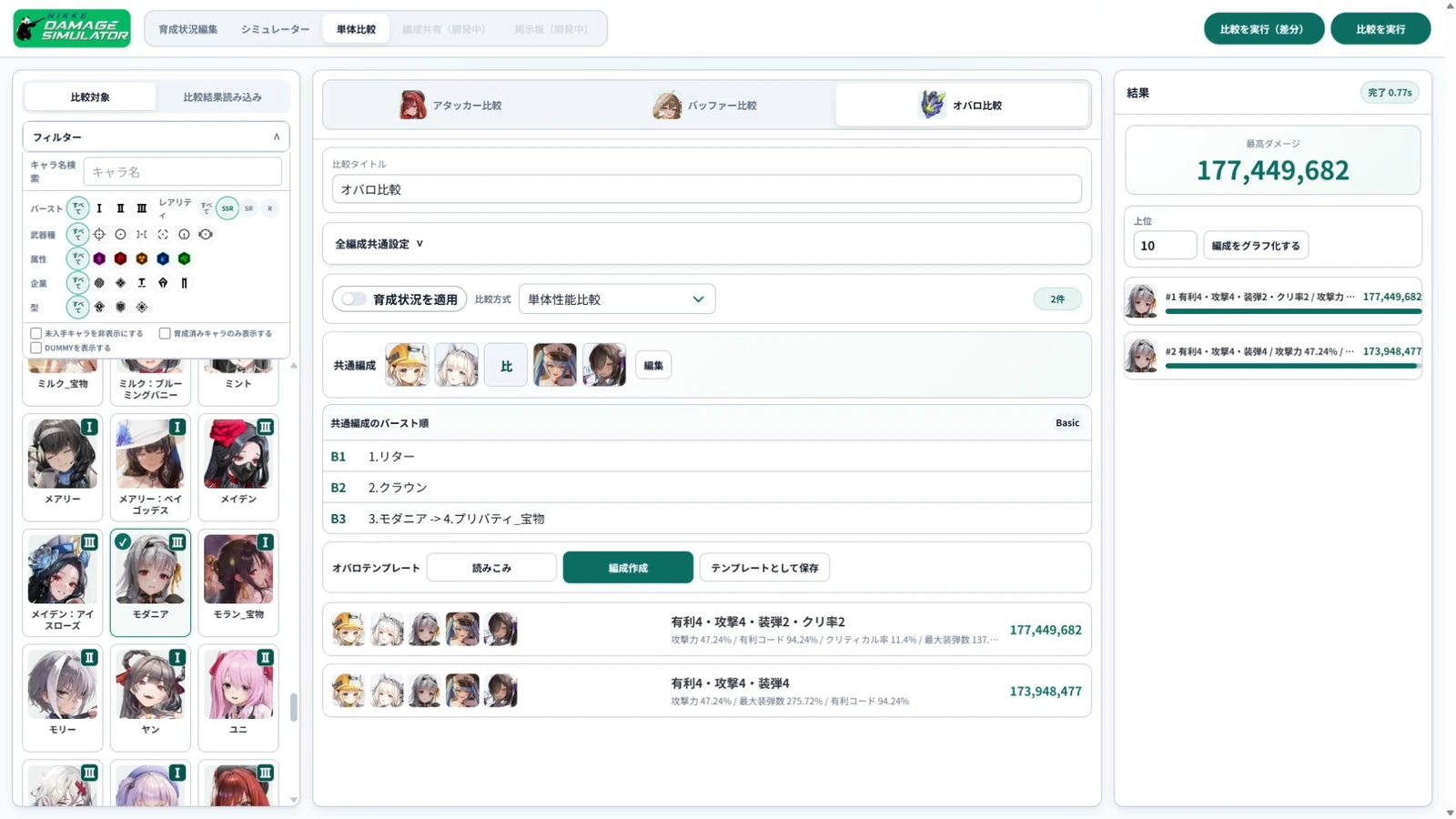Select オバロ比較 tab
The height and width of the screenshot is (819, 1456).
[x=962, y=106]
